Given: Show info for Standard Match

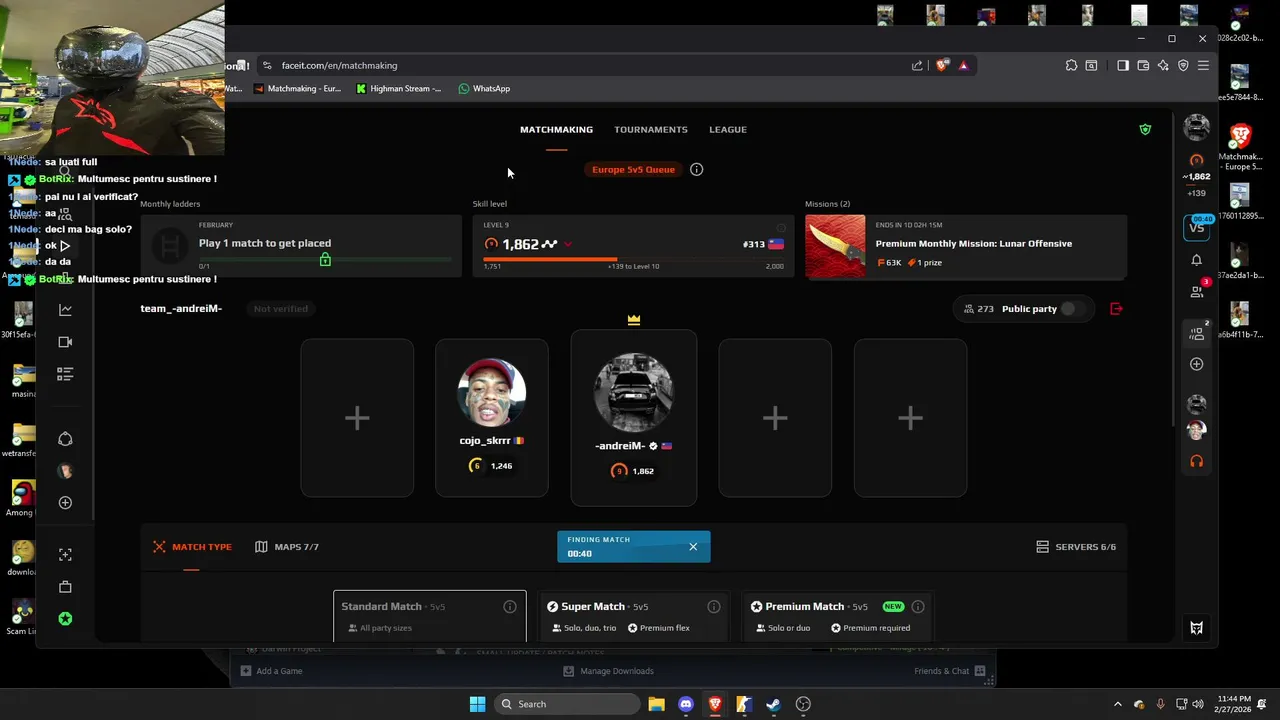Looking at the screenshot, I should [510, 607].
